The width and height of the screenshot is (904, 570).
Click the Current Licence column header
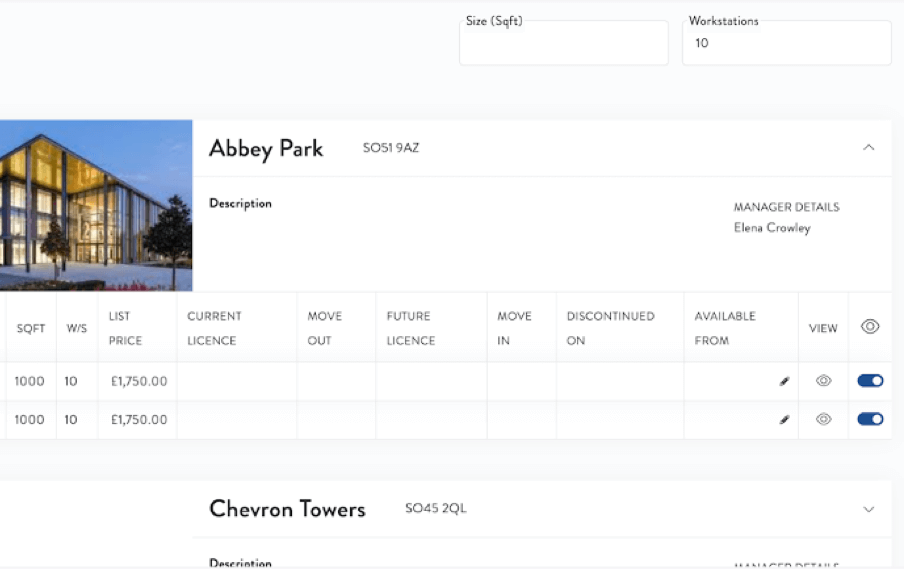[x=214, y=328]
